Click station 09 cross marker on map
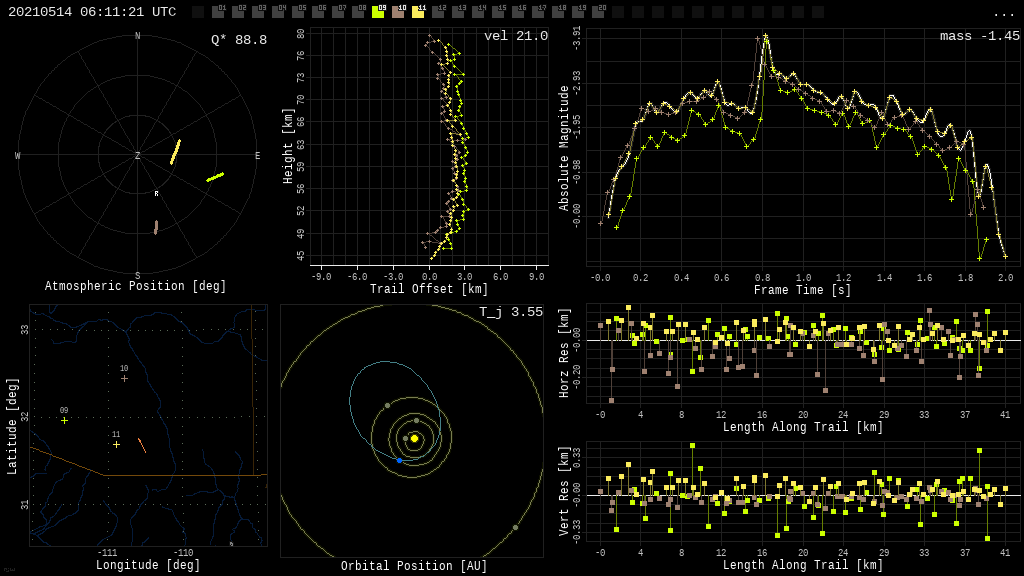This screenshot has height=576, width=1024. tap(64, 420)
